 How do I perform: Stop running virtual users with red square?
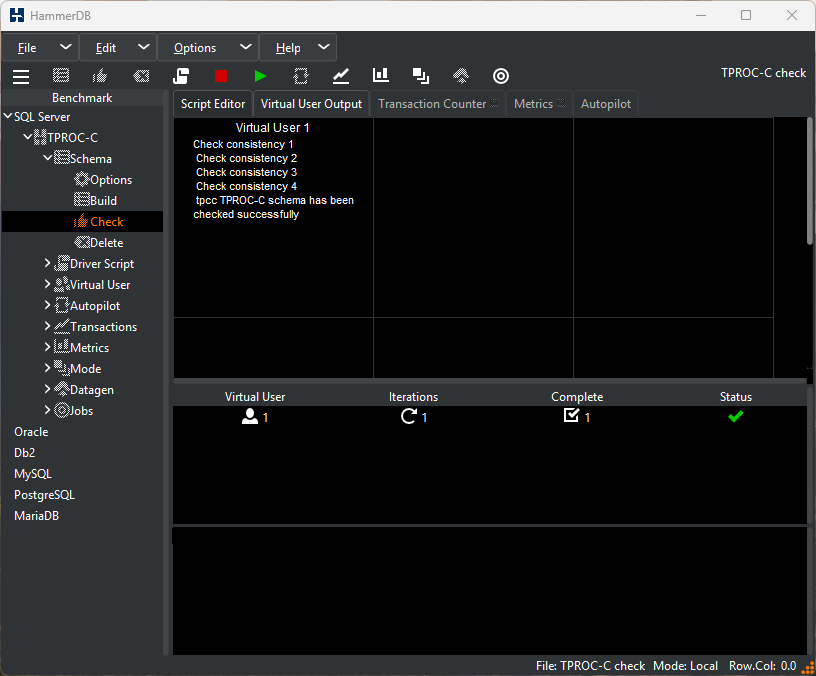click(221, 76)
